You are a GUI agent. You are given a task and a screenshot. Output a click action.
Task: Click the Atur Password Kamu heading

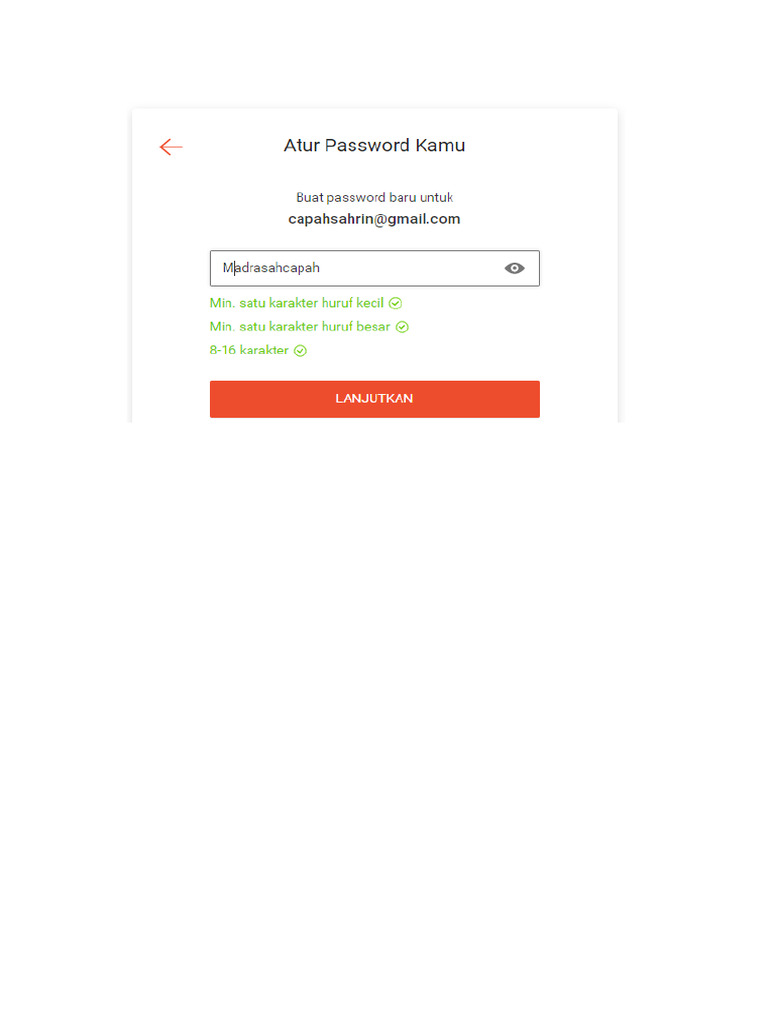(x=374, y=145)
